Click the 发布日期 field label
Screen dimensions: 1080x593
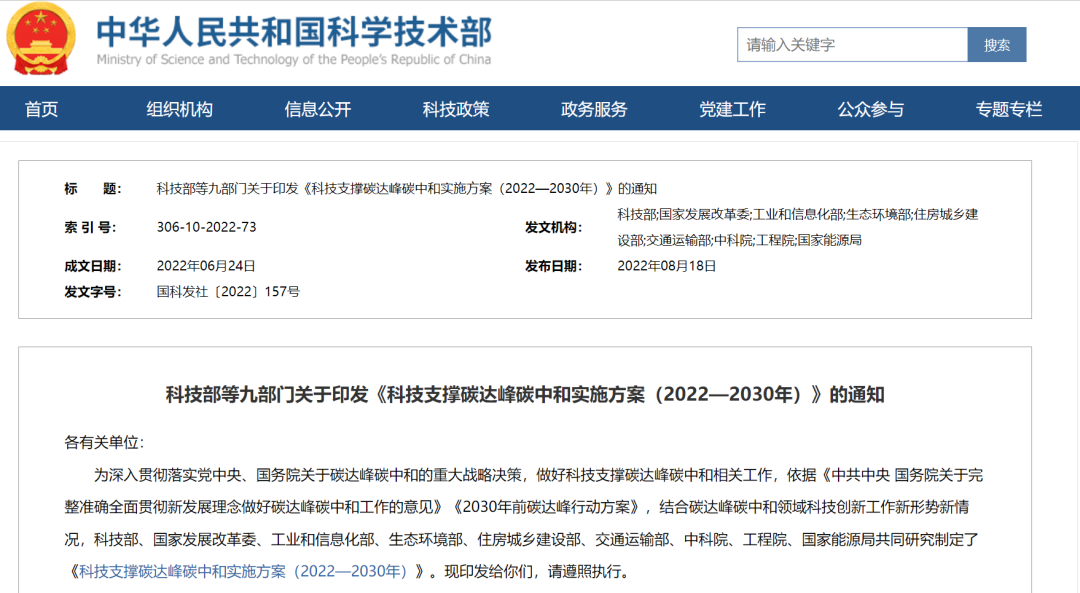(x=553, y=266)
